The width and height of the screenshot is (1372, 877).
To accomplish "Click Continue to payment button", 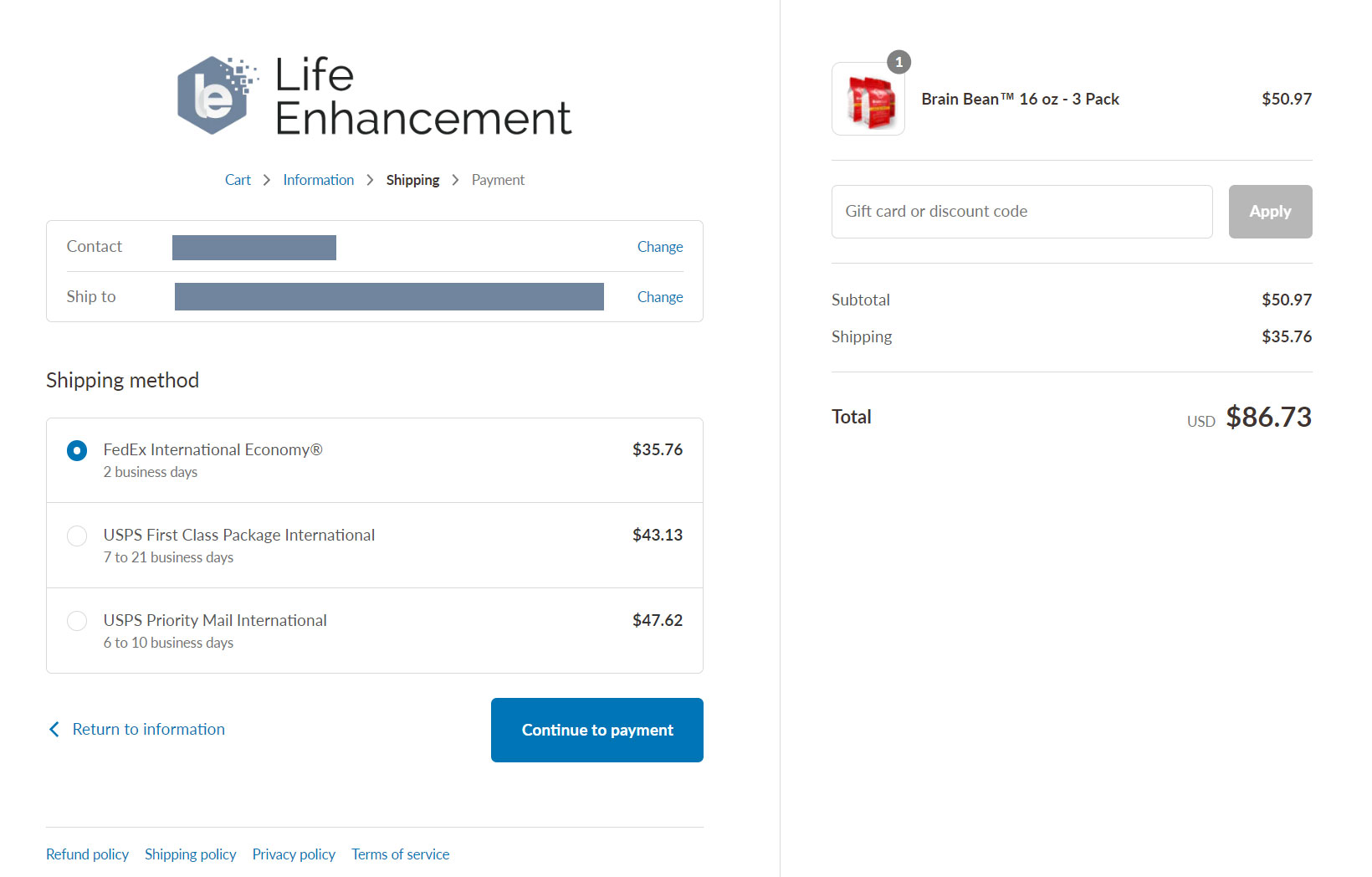I will pyautogui.click(x=597, y=730).
